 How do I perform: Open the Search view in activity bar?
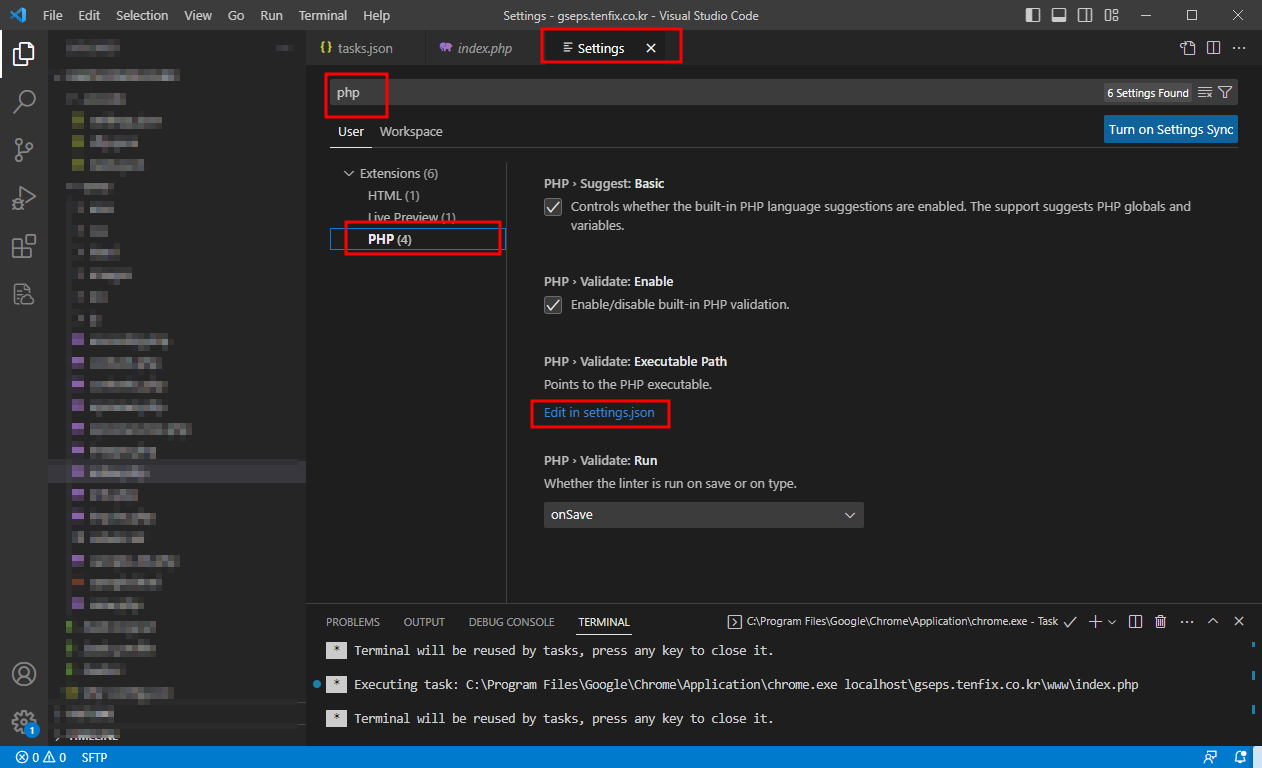[x=24, y=102]
